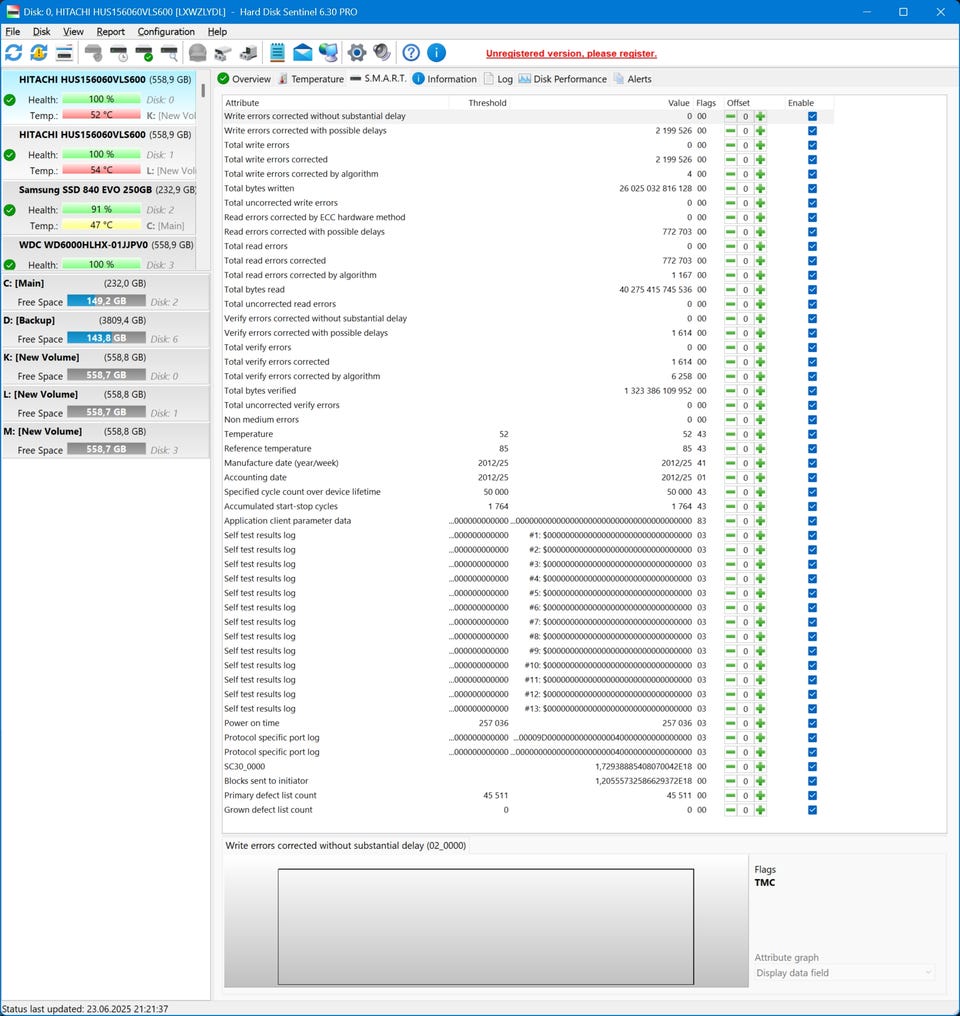
Task: Open the Display data field dropdown
Action: (844, 973)
